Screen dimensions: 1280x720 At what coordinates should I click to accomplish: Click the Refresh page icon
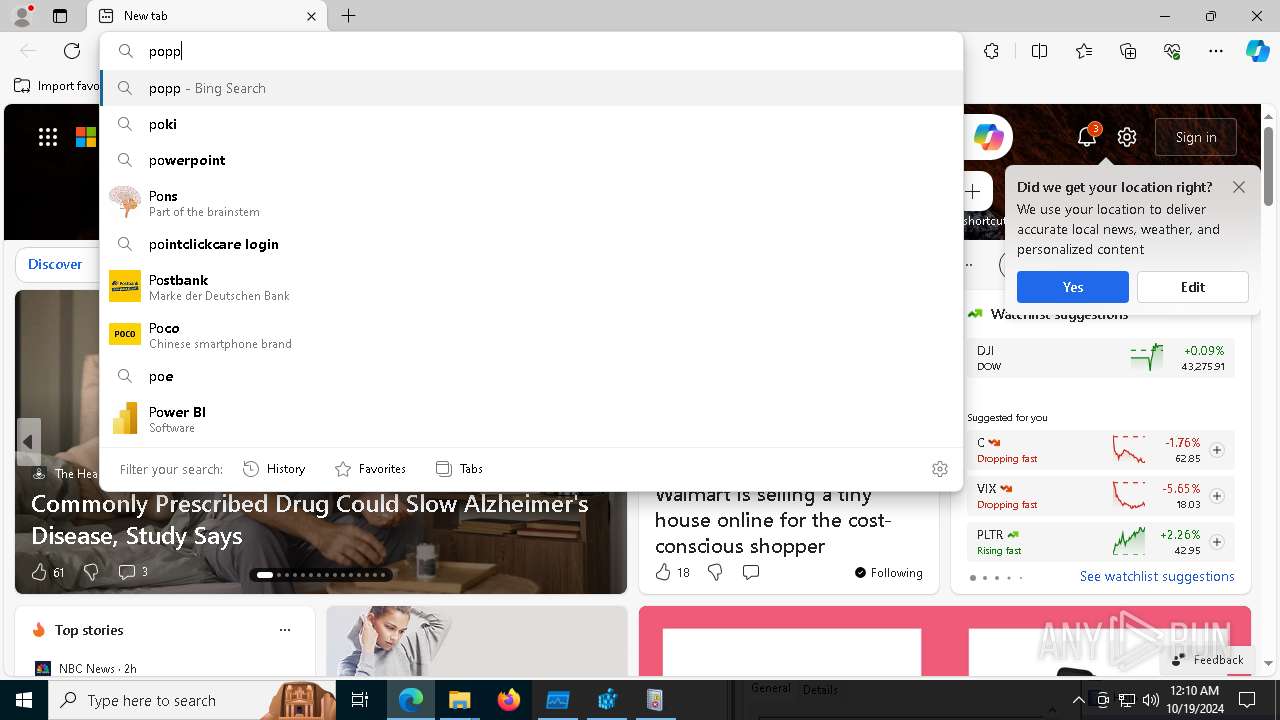pyautogui.click(x=72, y=51)
